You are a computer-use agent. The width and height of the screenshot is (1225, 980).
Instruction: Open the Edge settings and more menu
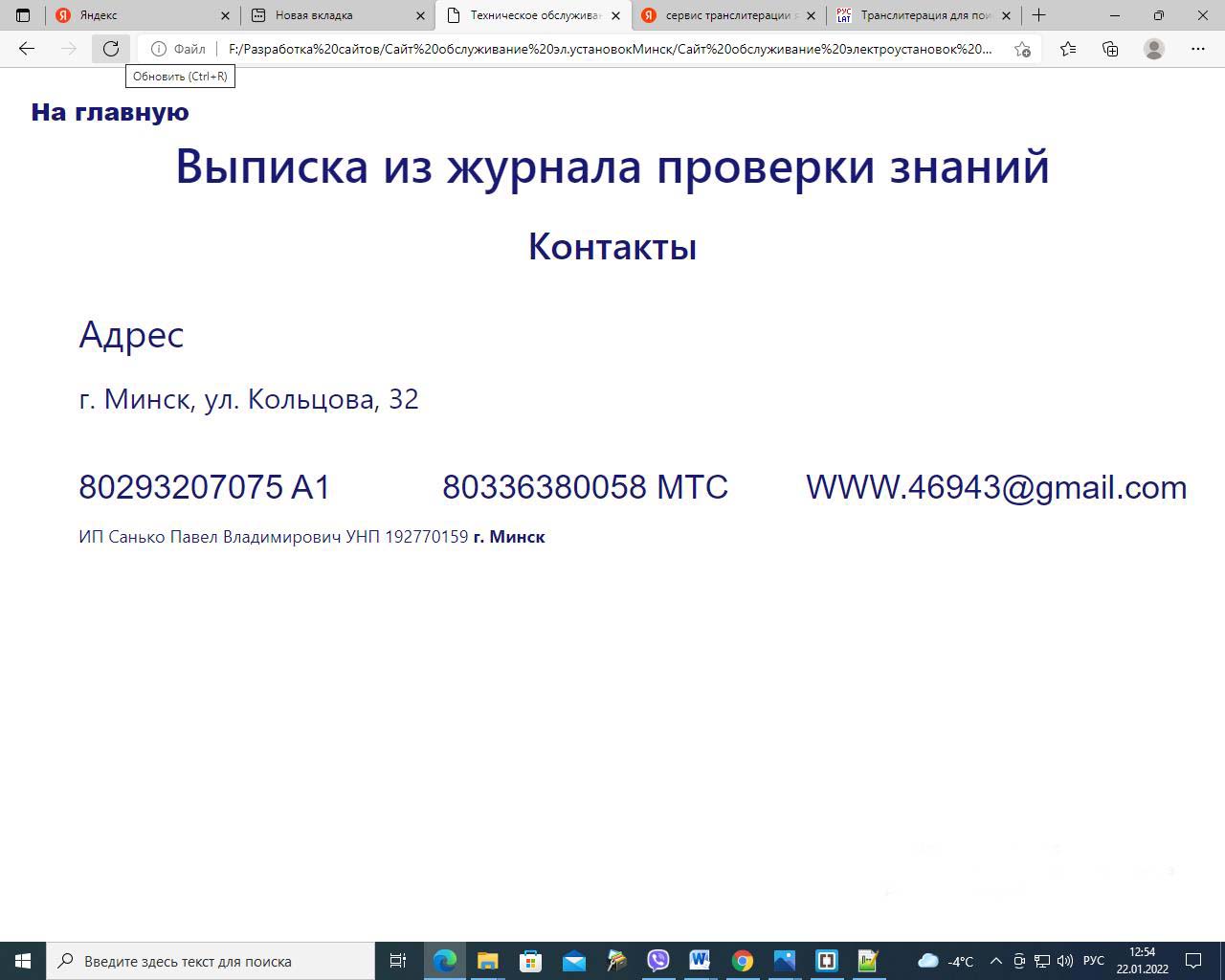pos(1198,49)
